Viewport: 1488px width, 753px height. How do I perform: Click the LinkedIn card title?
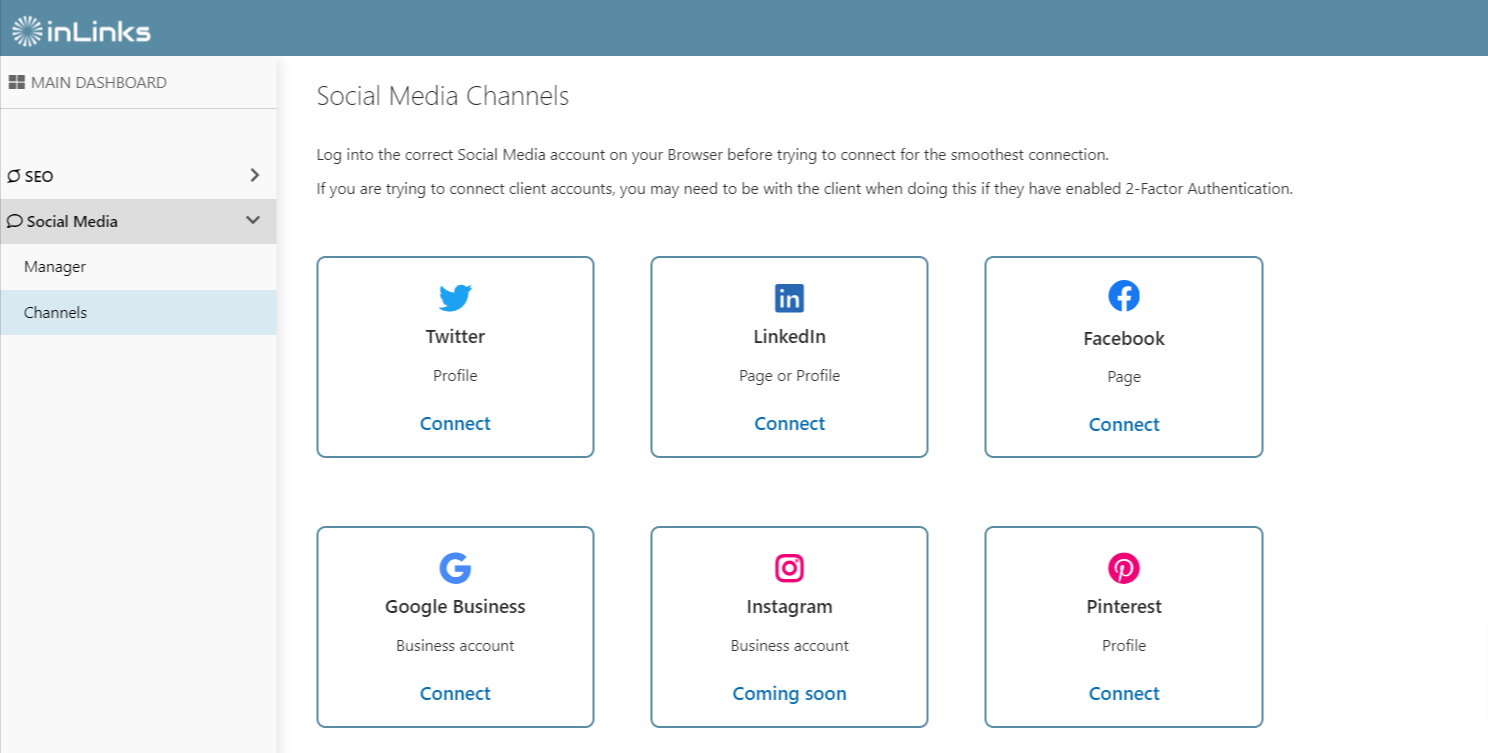(789, 336)
